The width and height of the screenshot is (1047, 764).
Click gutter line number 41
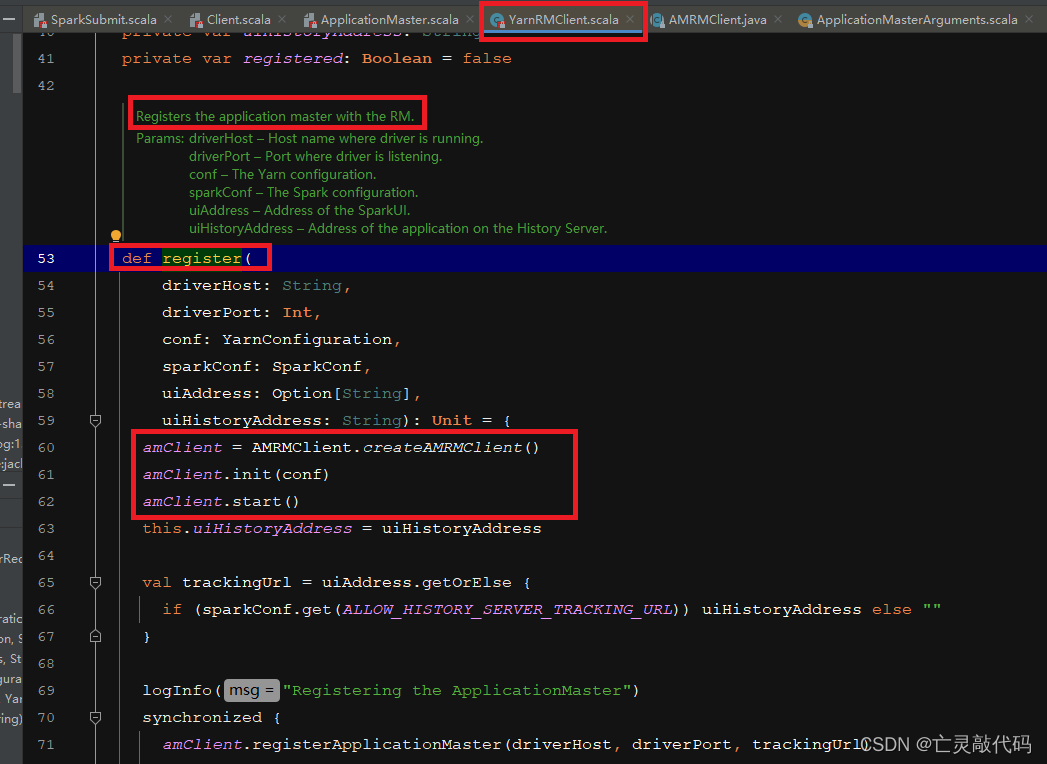pyautogui.click(x=46, y=59)
